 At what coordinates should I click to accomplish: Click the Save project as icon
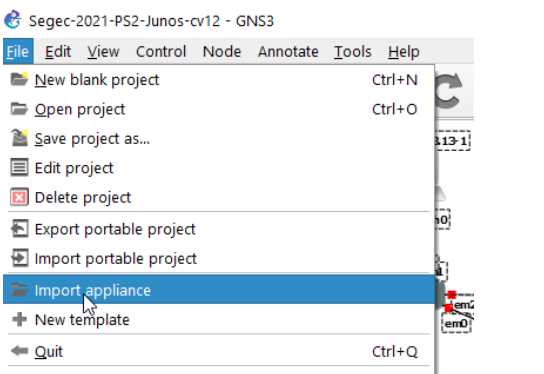click(x=19, y=138)
